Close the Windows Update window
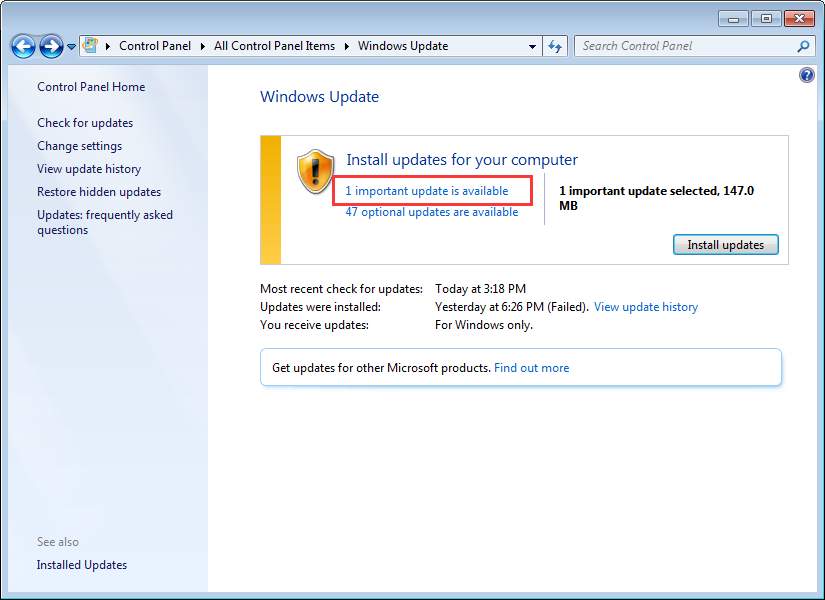The image size is (825, 600). [799, 19]
